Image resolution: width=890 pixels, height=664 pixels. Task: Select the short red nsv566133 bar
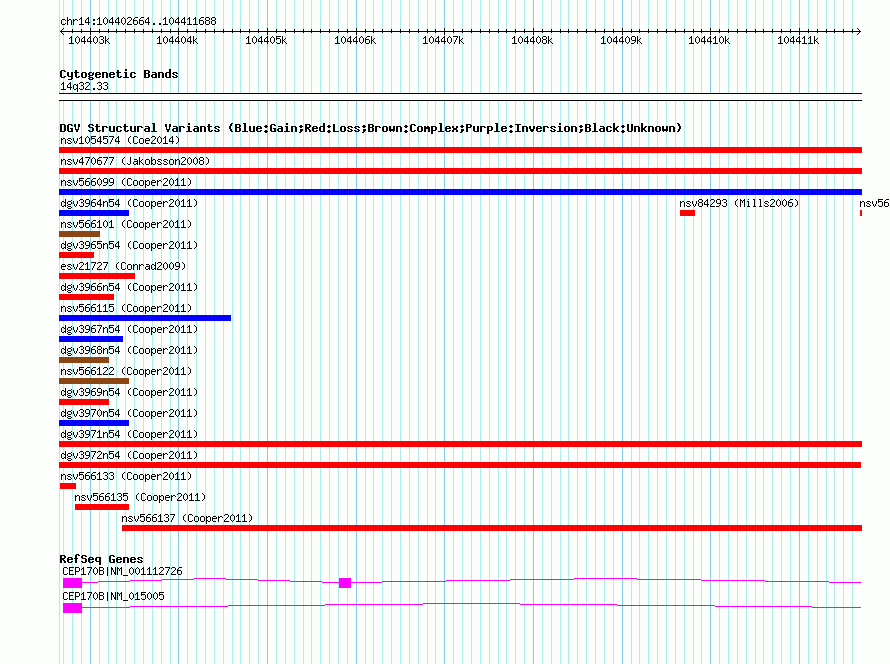coord(68,486)
